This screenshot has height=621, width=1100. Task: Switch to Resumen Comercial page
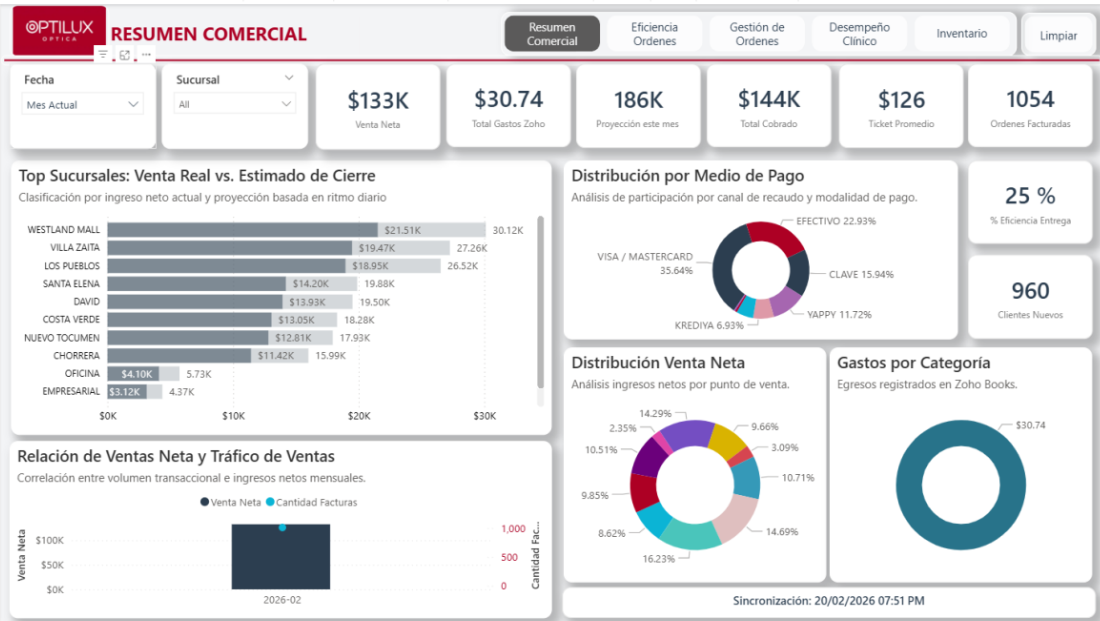[552, 34]
